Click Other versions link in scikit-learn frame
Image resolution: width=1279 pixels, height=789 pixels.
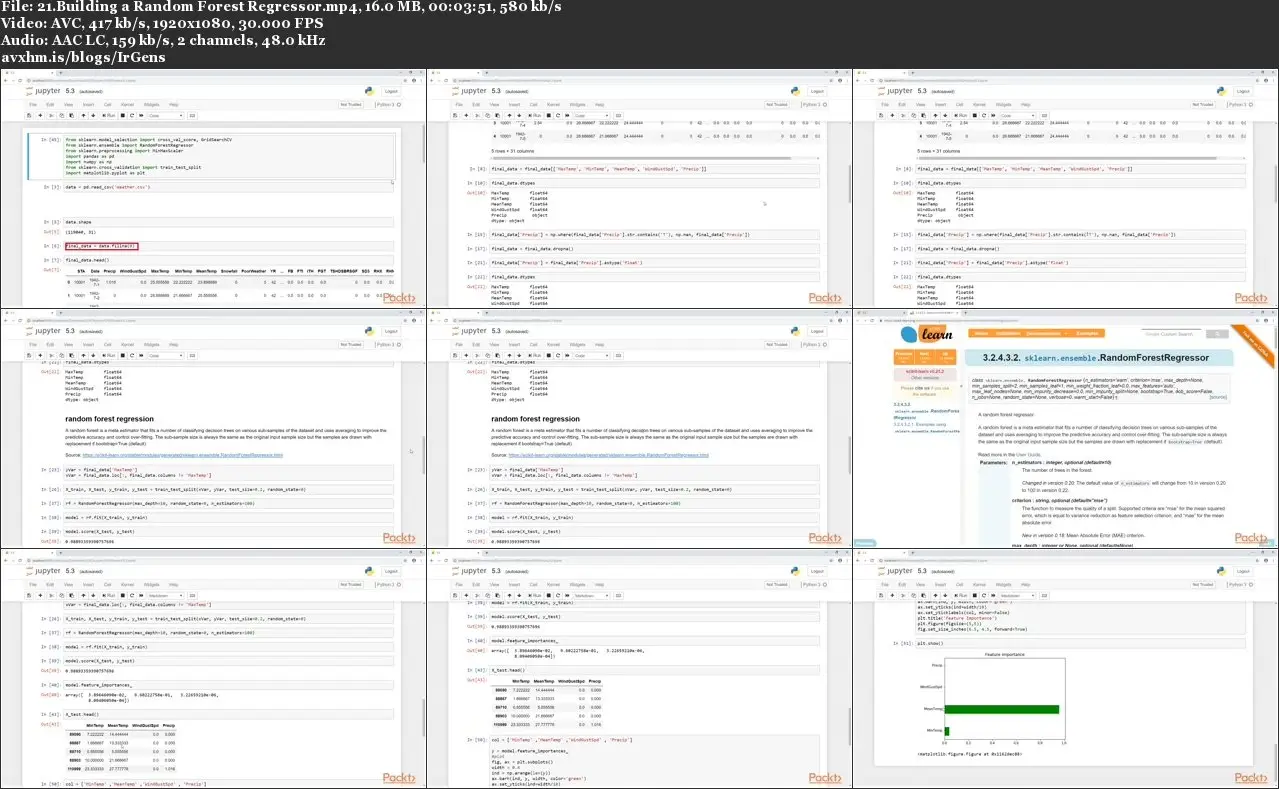coord(925,377)
